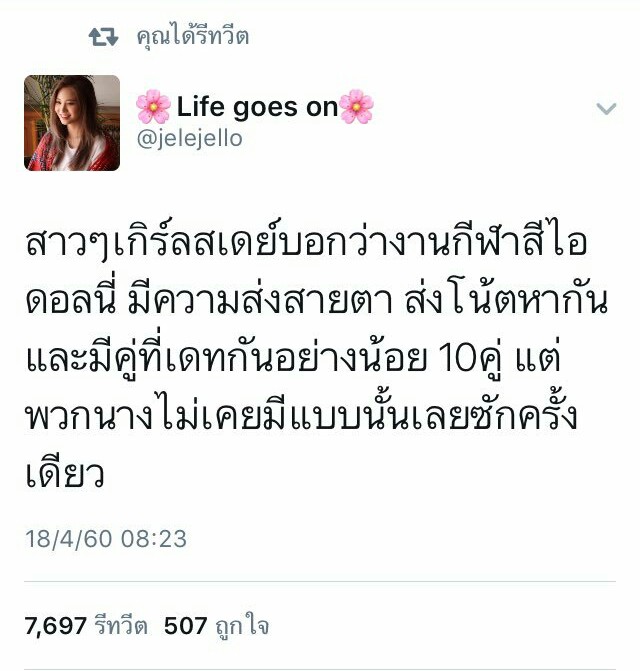Tap the tweet line starting with พวกนาง
Screen dimensions: 640x671
302,415
